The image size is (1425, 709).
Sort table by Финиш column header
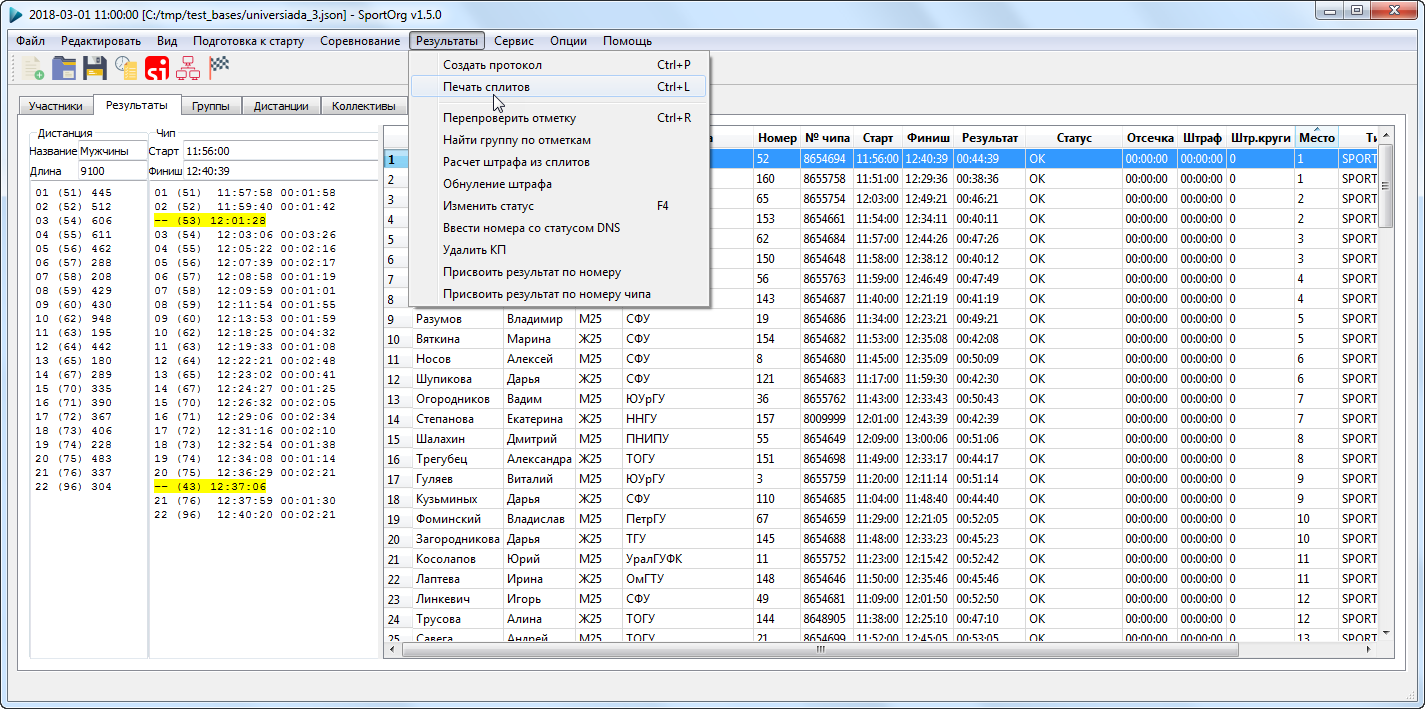click(x=928, y=138)
